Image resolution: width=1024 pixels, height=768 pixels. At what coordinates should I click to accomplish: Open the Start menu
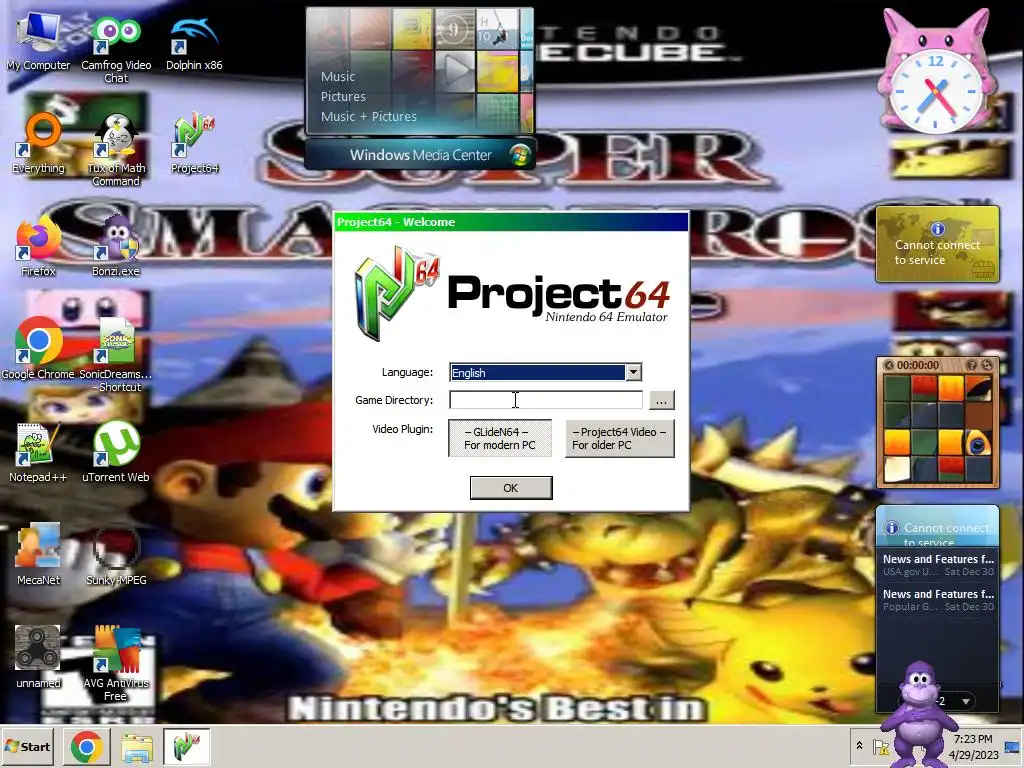point(28,746)
